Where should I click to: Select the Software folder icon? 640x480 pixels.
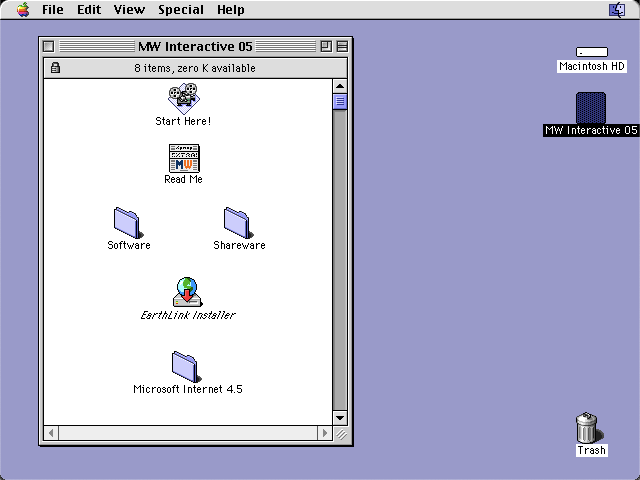pos(129,223)
